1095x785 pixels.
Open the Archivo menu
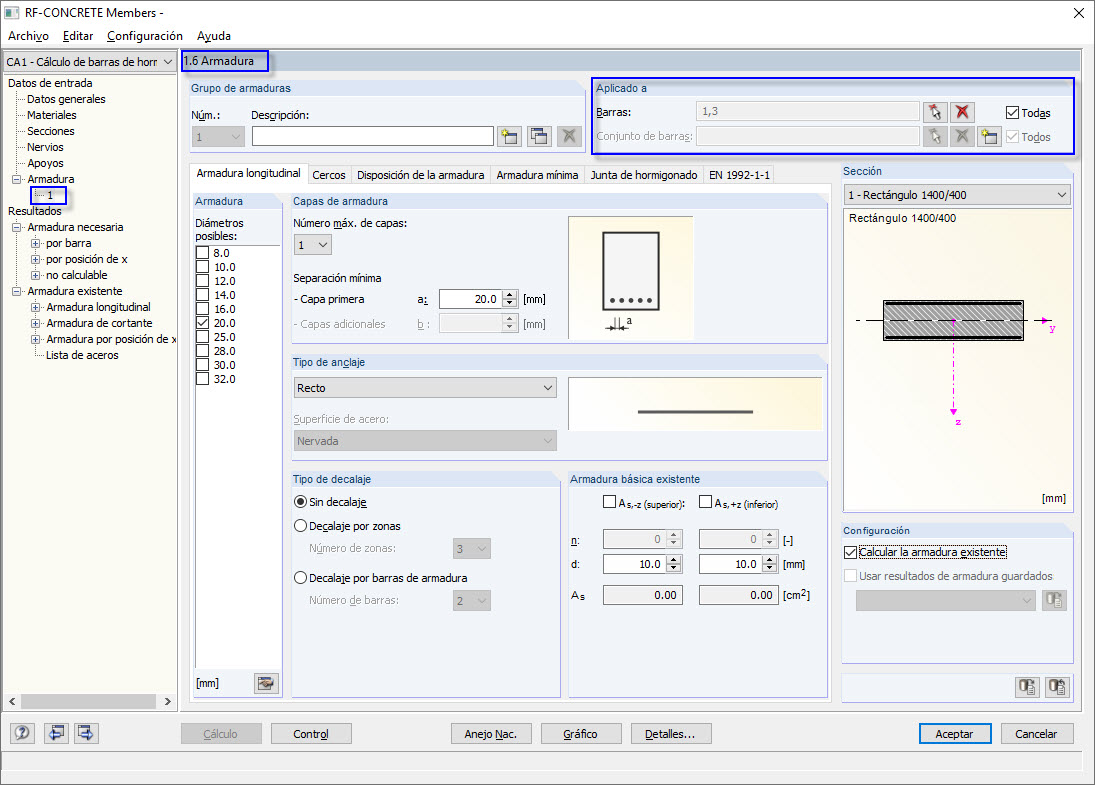coord(28,36)
